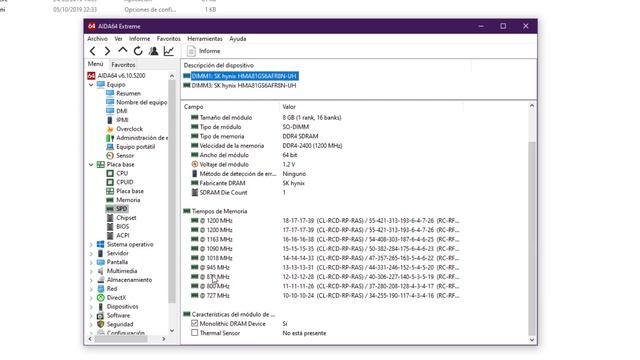Select the Chipset icon in tree
The height and width of the screenshot is (360, 640).
pos(110,218)
